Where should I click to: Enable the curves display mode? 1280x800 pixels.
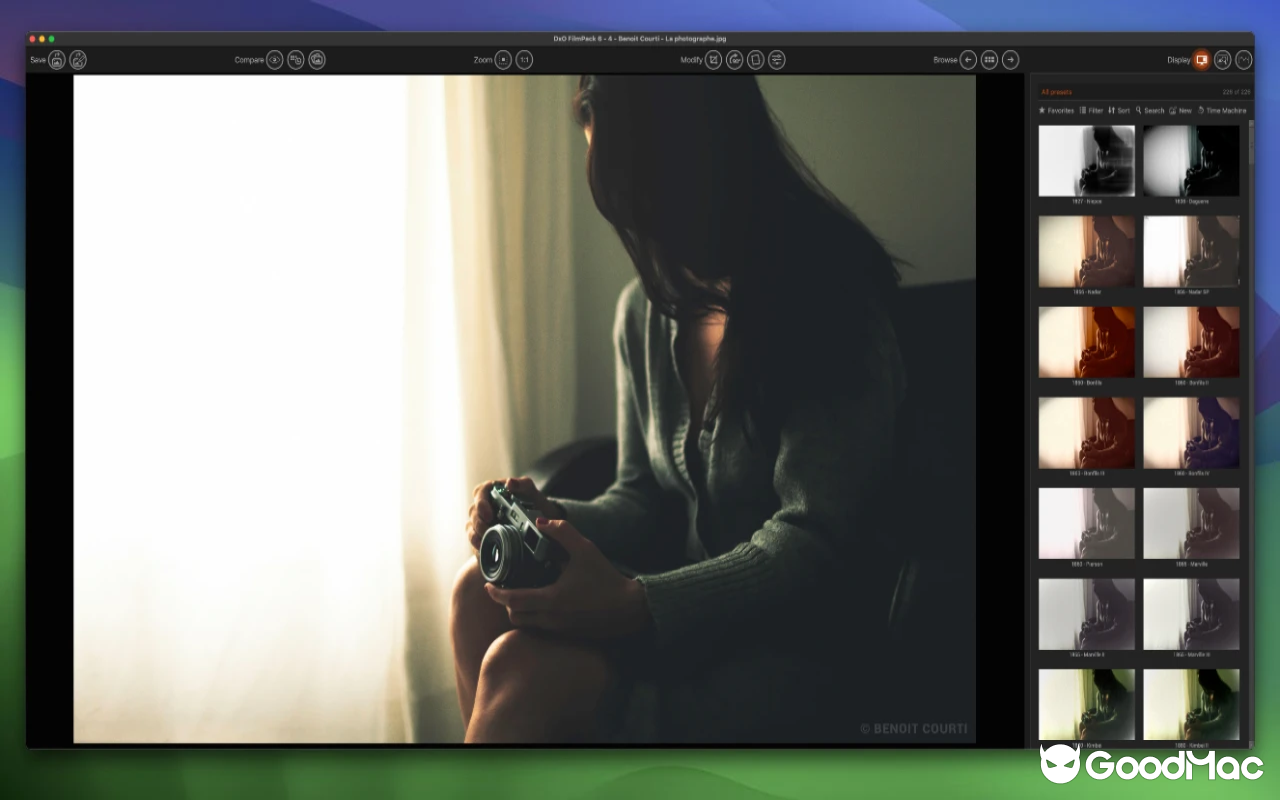(1243, 59)
